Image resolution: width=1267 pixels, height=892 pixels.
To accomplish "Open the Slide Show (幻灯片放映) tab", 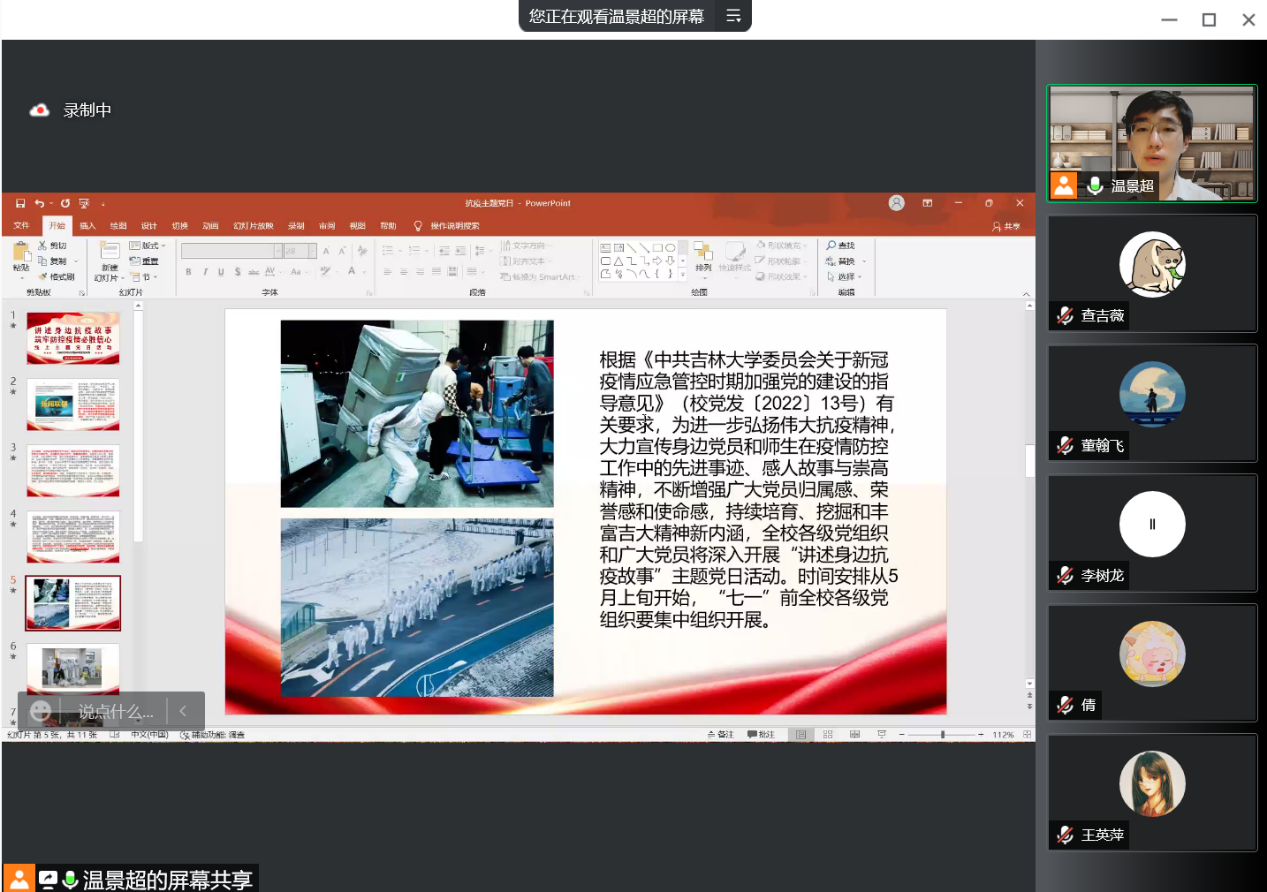I will coord(253,226).
